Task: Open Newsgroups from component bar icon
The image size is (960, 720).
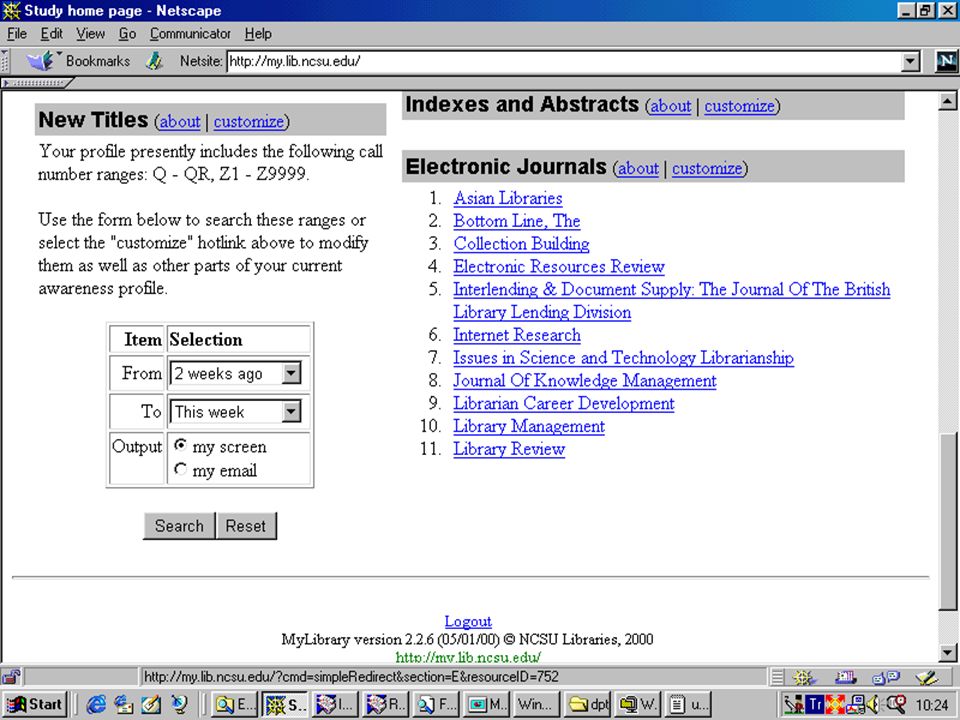Action: point(885,677)
